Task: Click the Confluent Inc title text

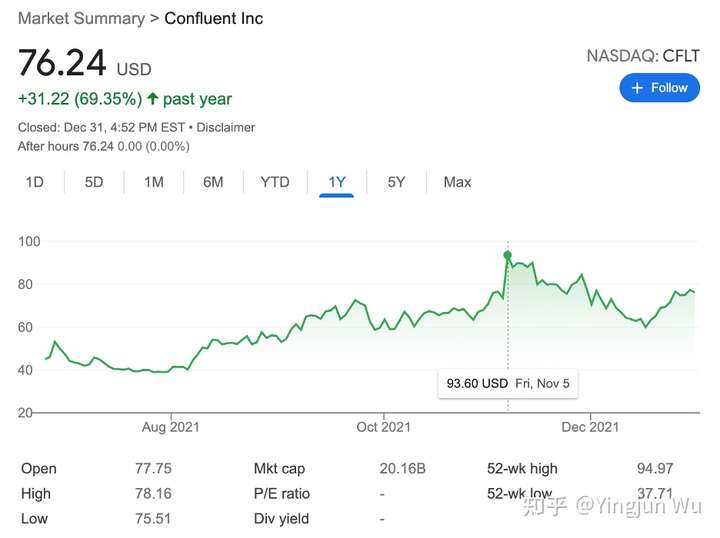Action: [214, 18]
